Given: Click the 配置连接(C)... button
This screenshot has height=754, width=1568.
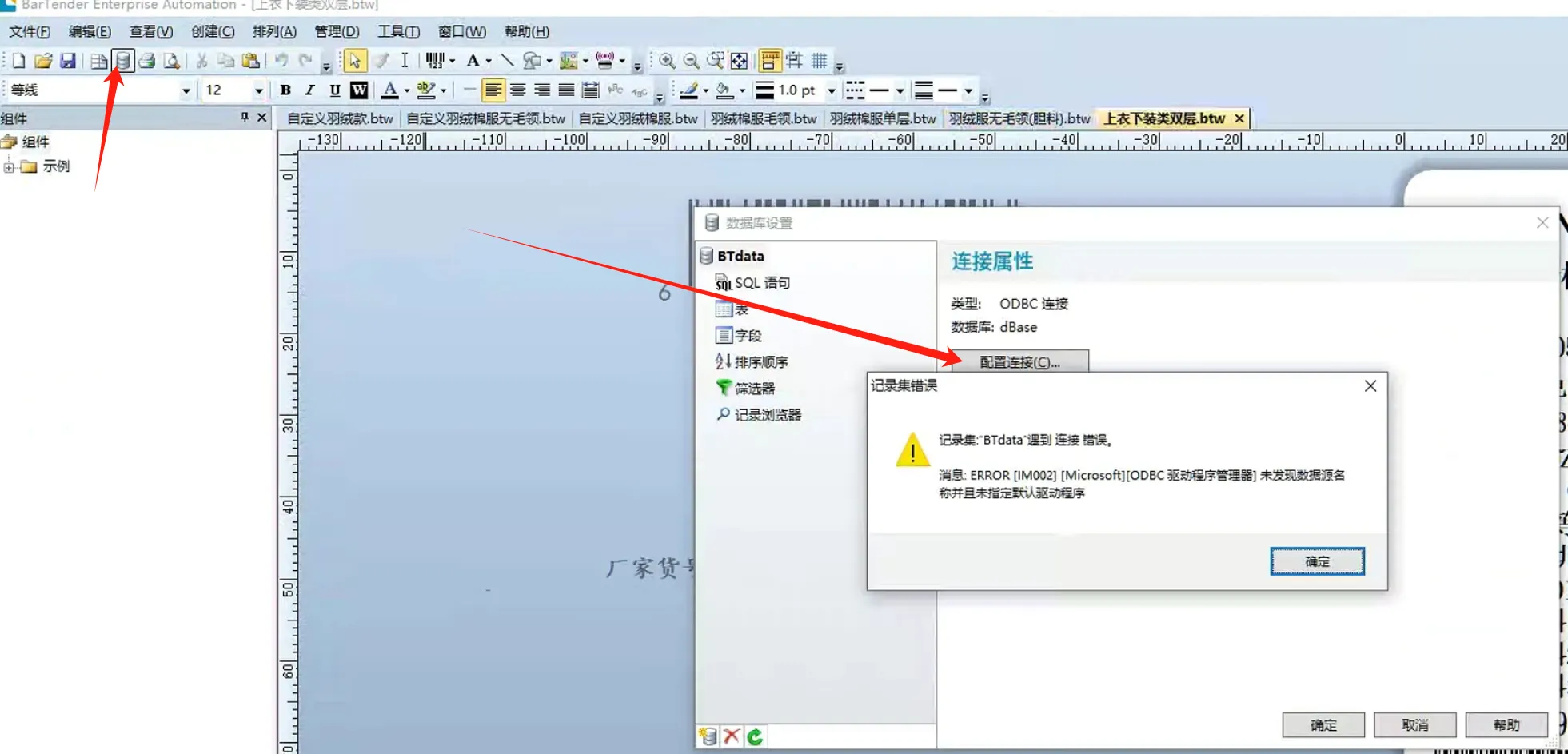Looking at the screenshot, I should 1019,362.
